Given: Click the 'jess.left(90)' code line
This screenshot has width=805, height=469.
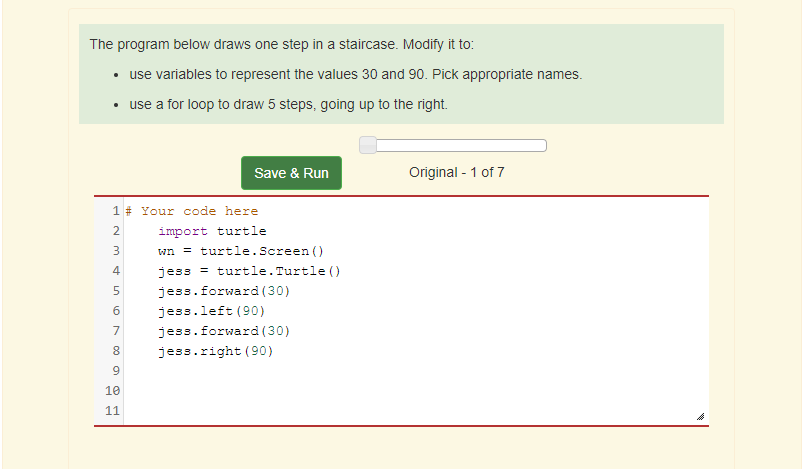Looking at the screenshot, I should coord(212,311).
